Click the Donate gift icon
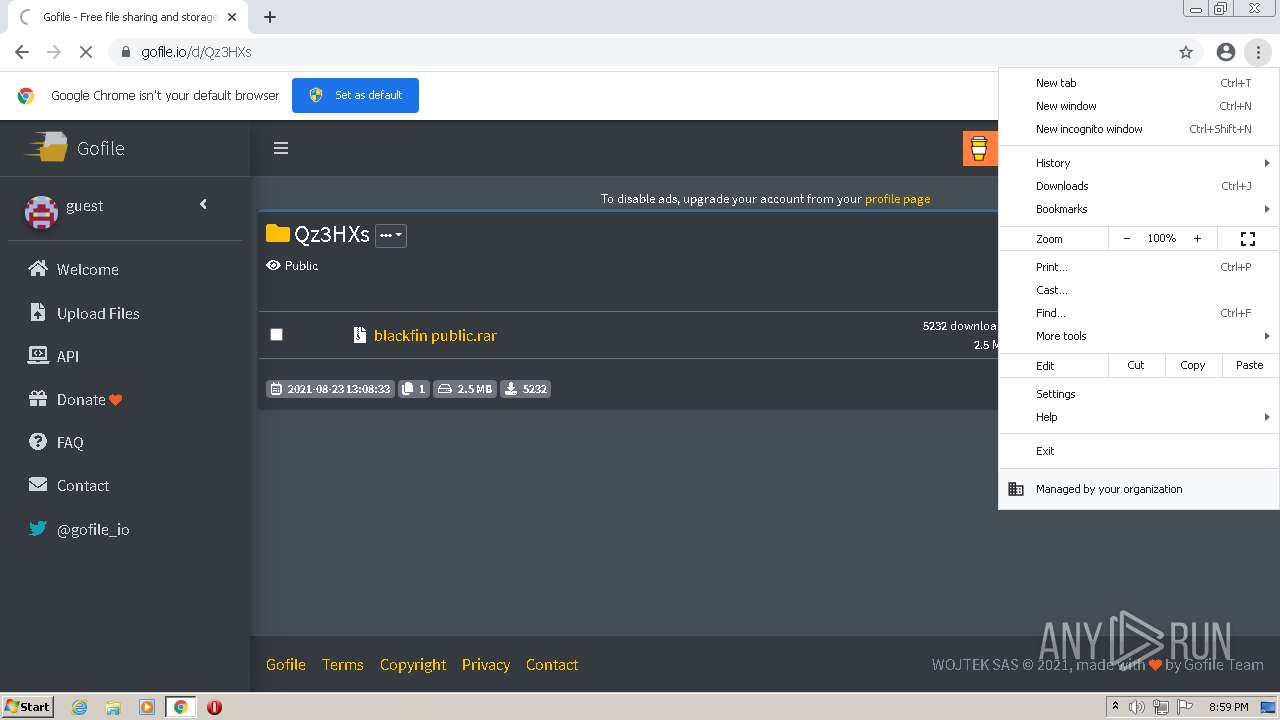Viewport: 1280px width, 720px height. tap(38, 398)
